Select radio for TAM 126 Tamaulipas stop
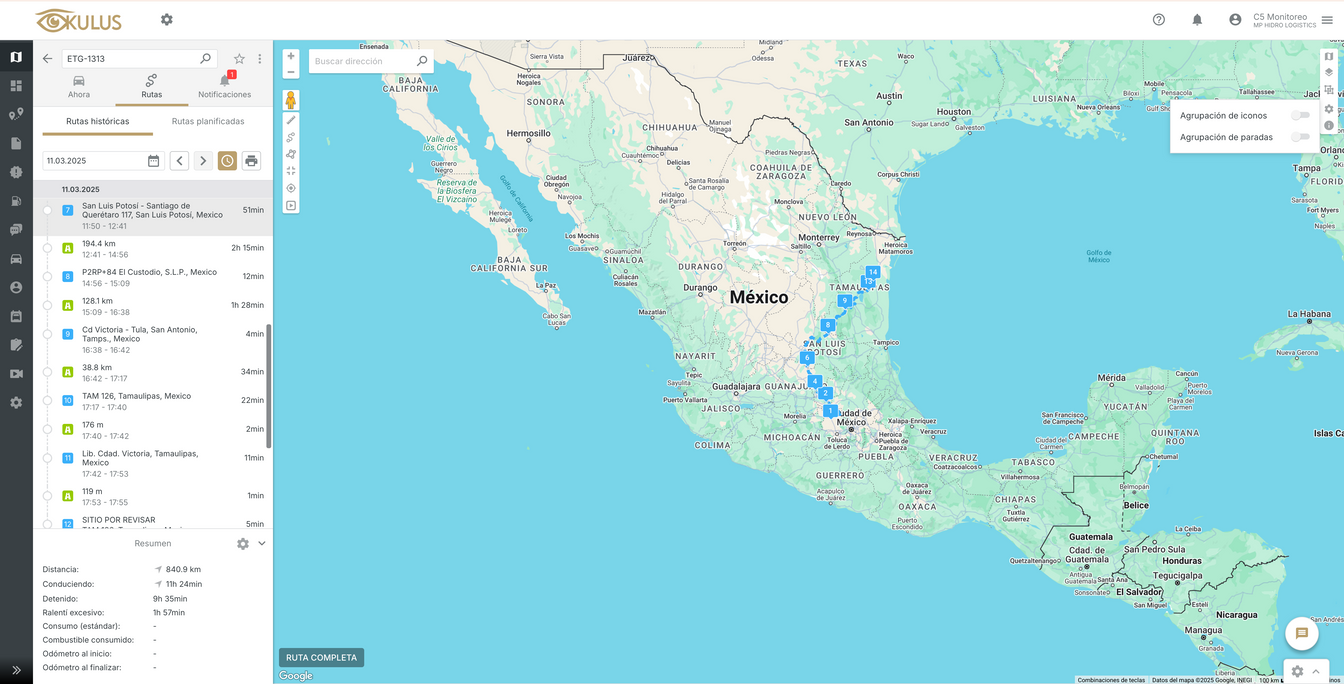Viewport: 1344px width, 684px height. coord(47,400)
